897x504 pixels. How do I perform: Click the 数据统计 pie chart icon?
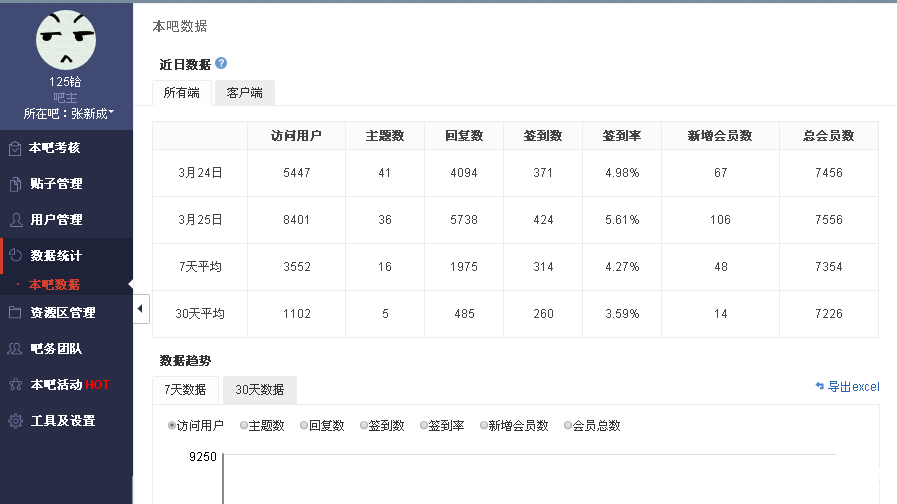15,256
